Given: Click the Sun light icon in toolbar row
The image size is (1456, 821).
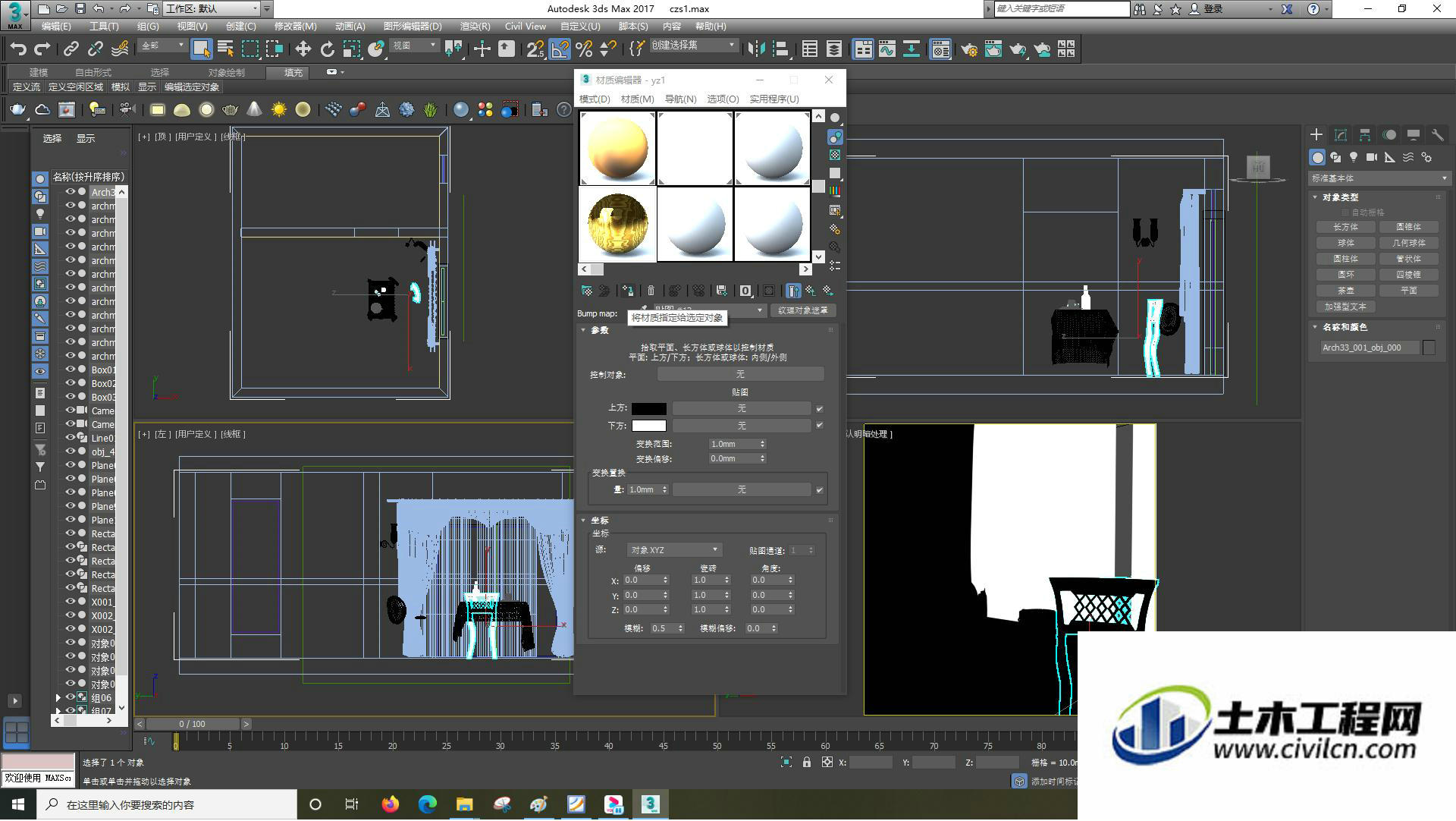Looking at the screenshot, I should 279,110.
